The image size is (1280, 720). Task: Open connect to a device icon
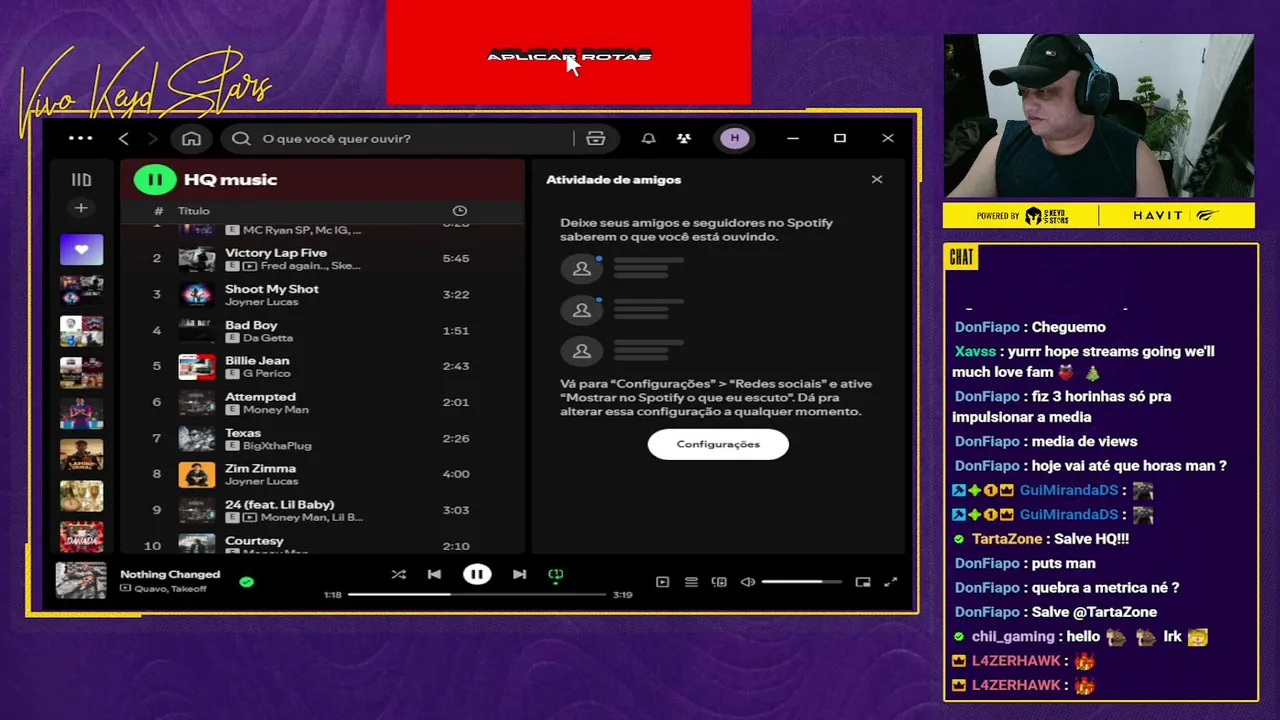(719, 582)
